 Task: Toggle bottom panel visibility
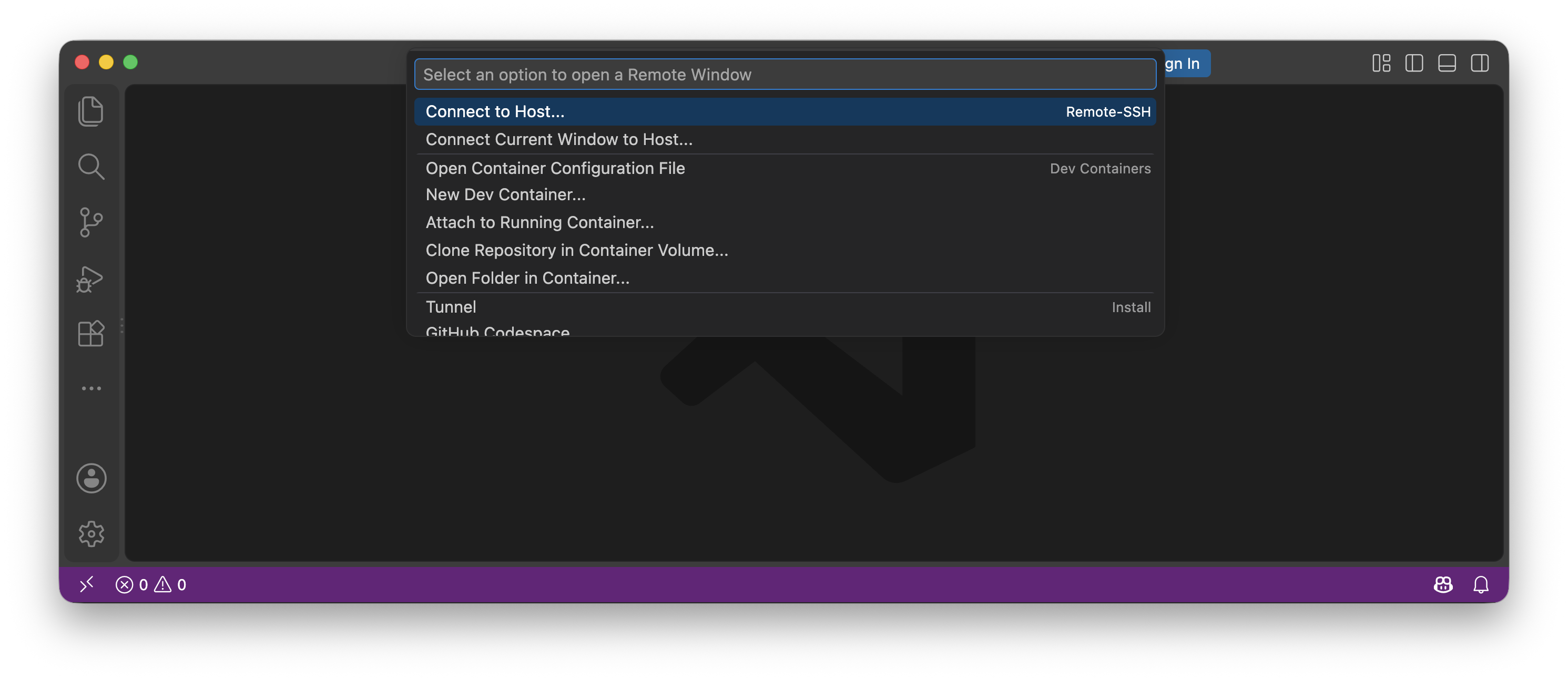pyautogui.click(x=1446, y=63)
